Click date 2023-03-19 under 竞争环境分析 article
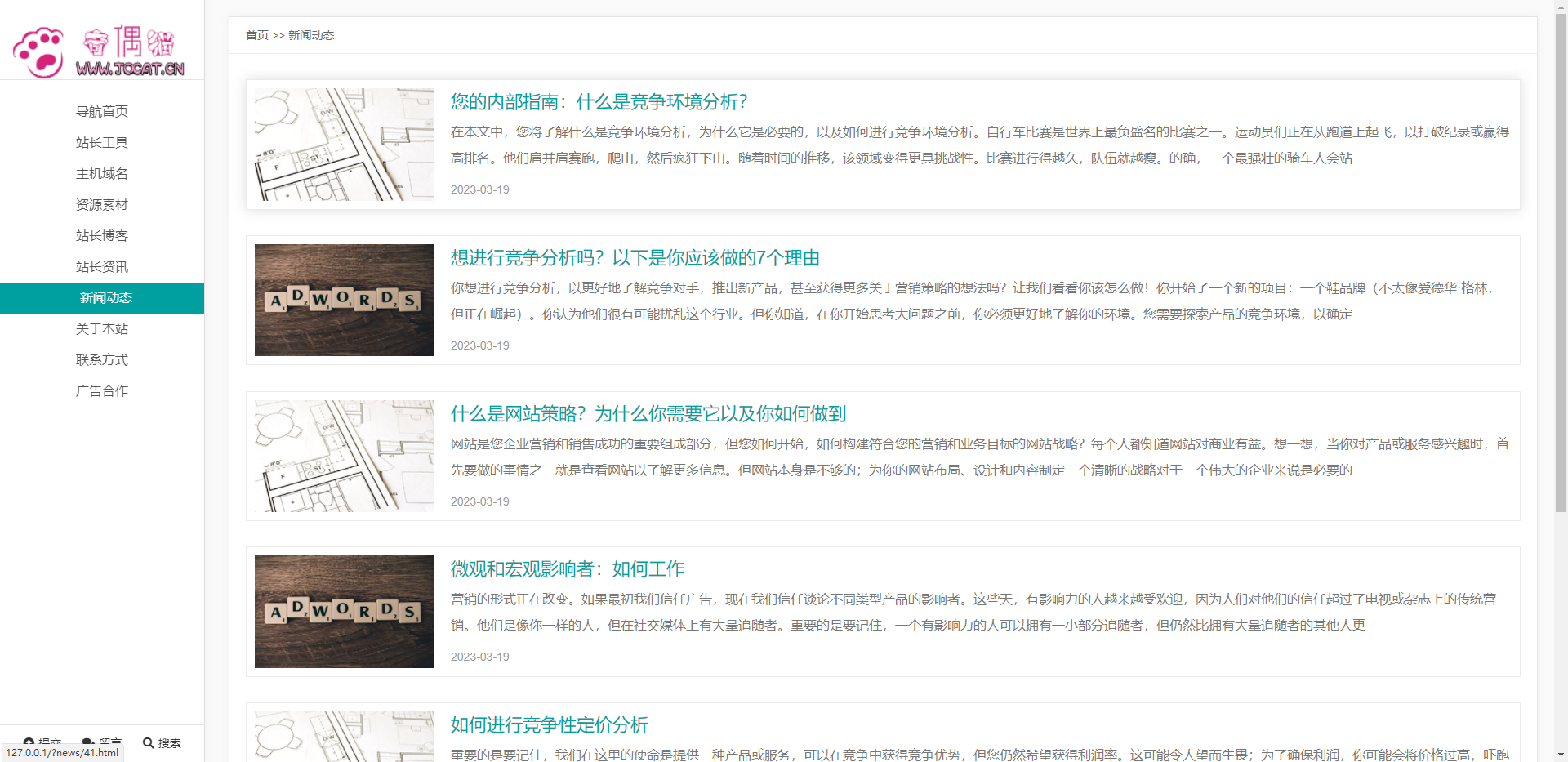The height and width of the screenshot is (762, 1568). [480, 189]
